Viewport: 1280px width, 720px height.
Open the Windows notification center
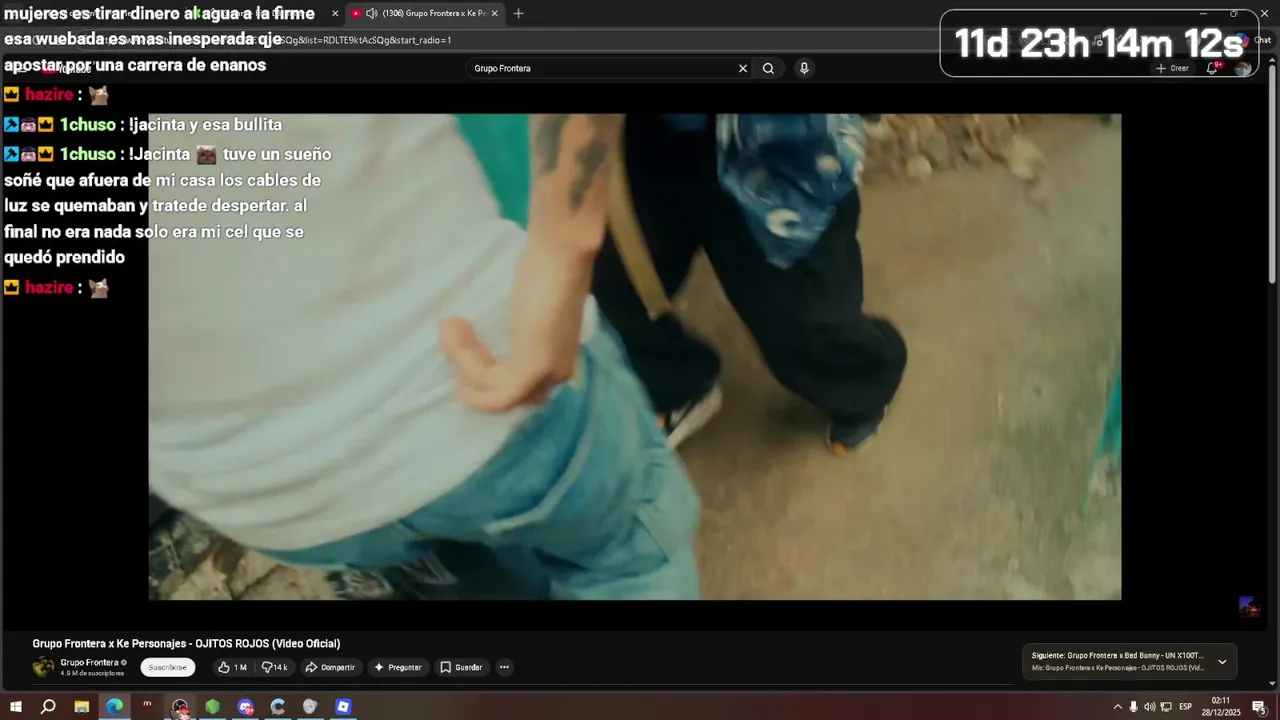pyautogui.click(x=1258, y=707)
